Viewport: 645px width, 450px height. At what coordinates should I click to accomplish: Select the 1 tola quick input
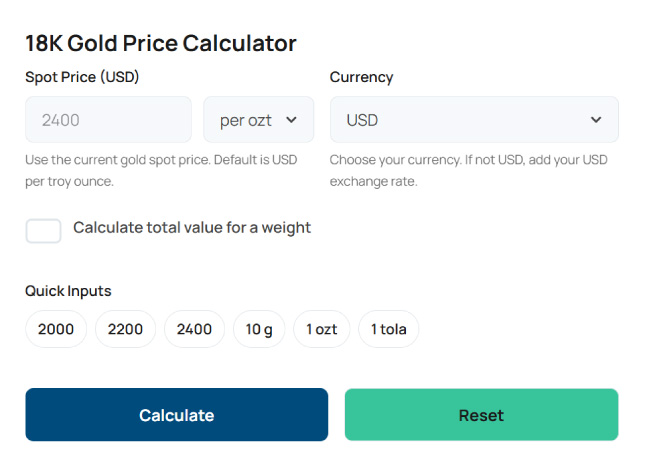pyautogui.click(x=388, y=329)
